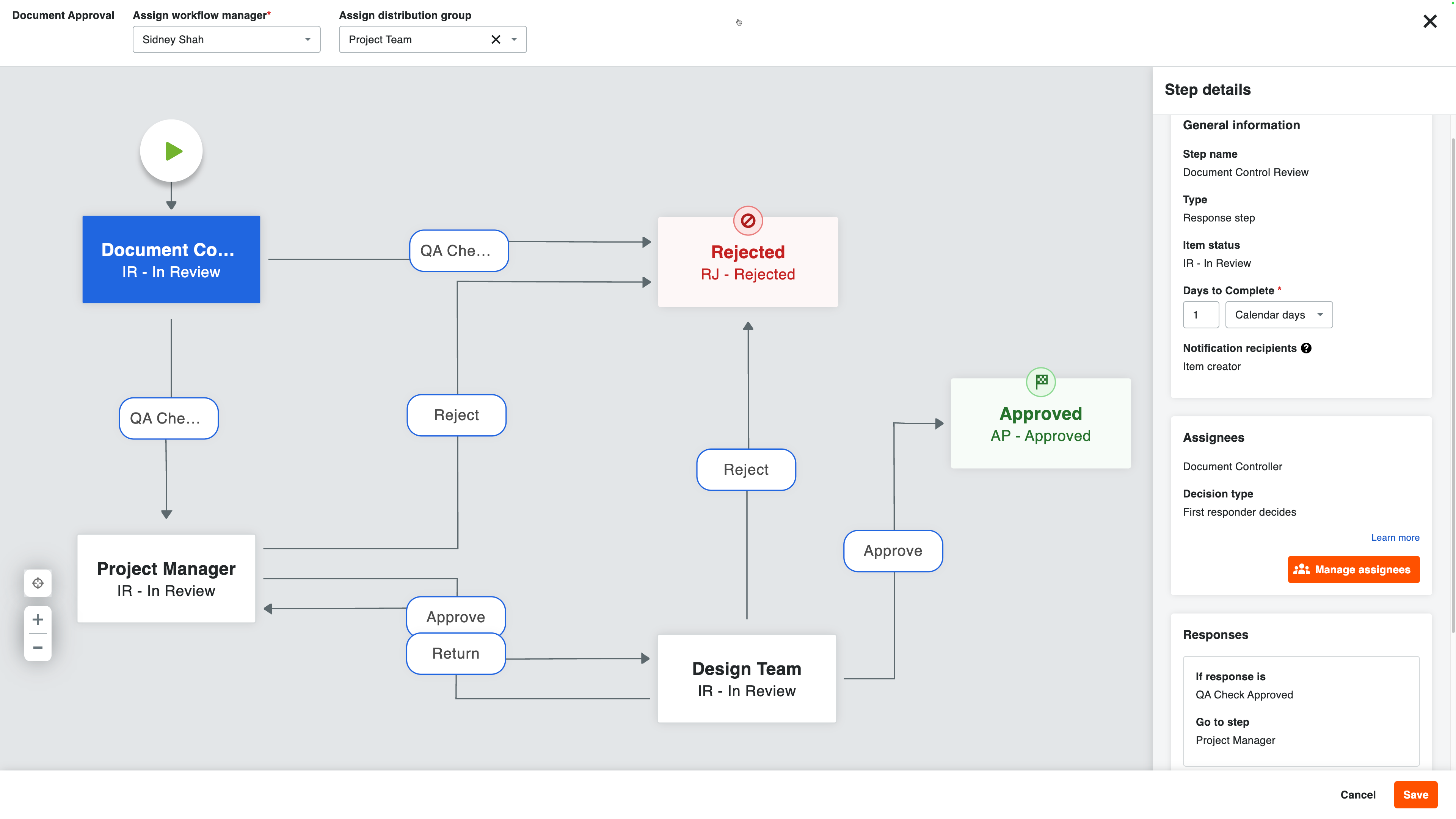
Task: Select the Design Team step node
Action: (x=747, y=679)
